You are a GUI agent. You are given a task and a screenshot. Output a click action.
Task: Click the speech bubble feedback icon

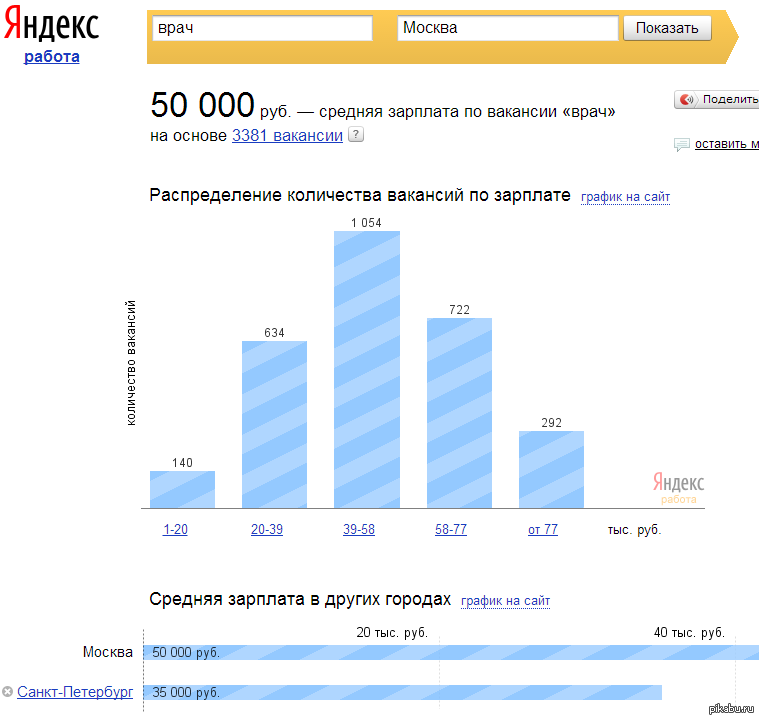[x=682, y=144]
